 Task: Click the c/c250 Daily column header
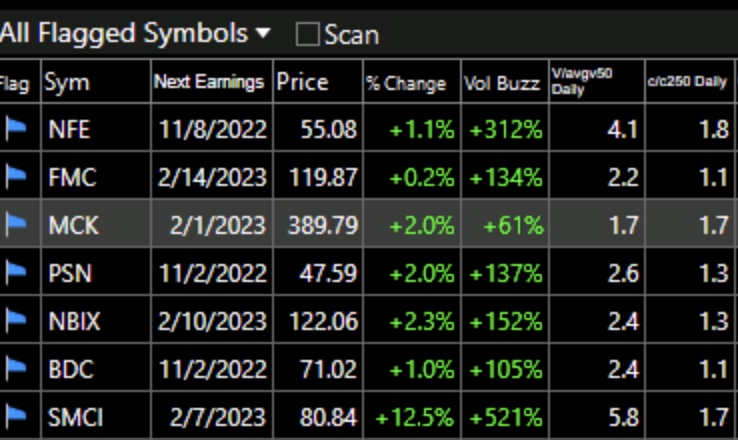[689, 81]
